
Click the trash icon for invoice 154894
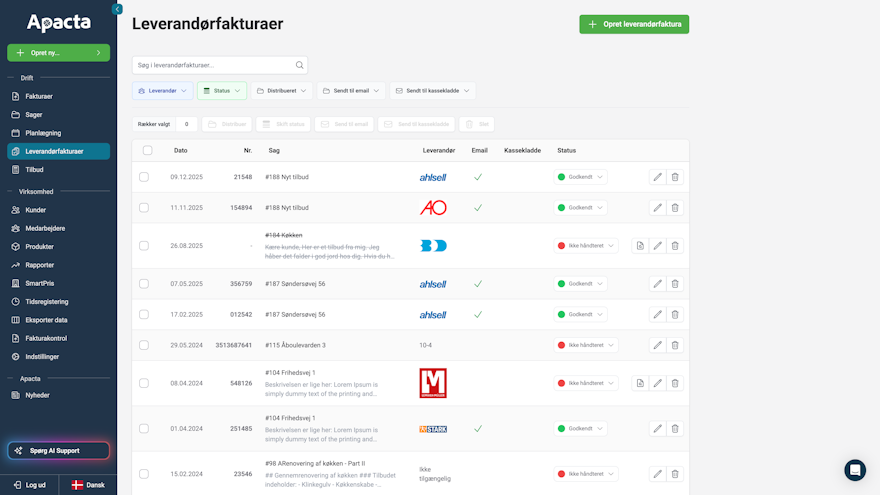tap(675, 208)
